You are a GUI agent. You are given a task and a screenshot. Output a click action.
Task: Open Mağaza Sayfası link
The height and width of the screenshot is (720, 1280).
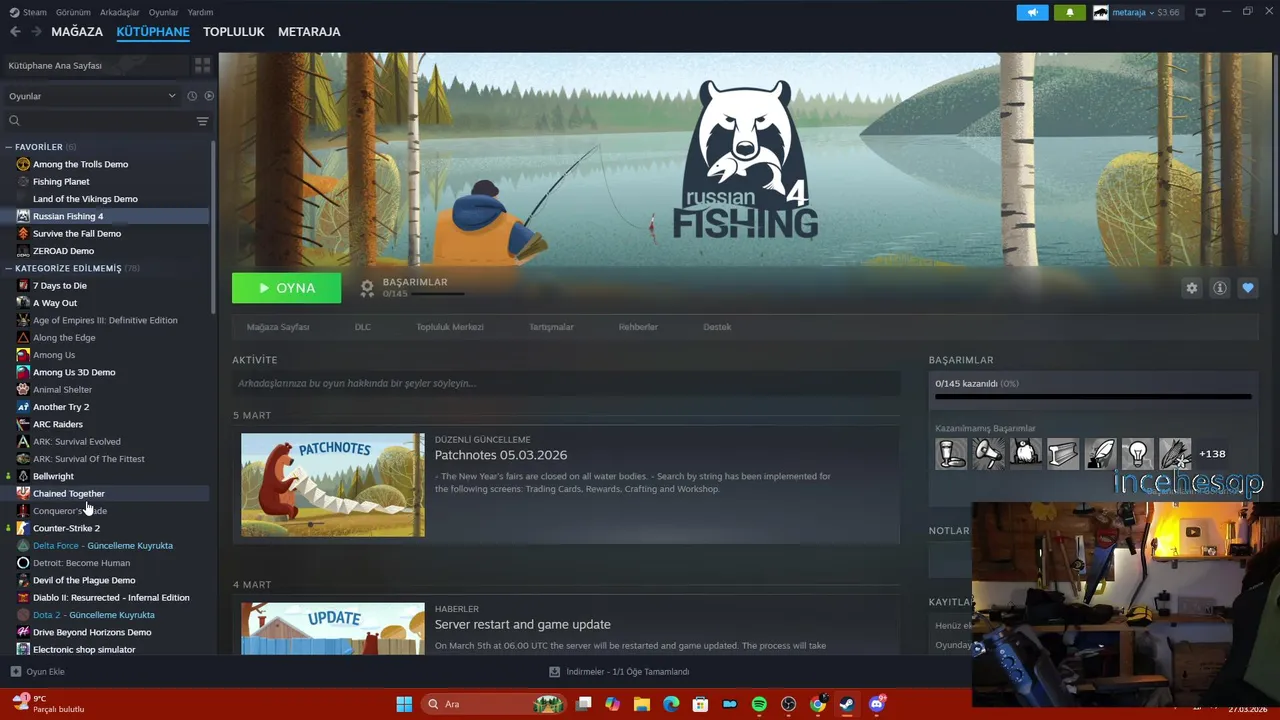pos(278,327)
